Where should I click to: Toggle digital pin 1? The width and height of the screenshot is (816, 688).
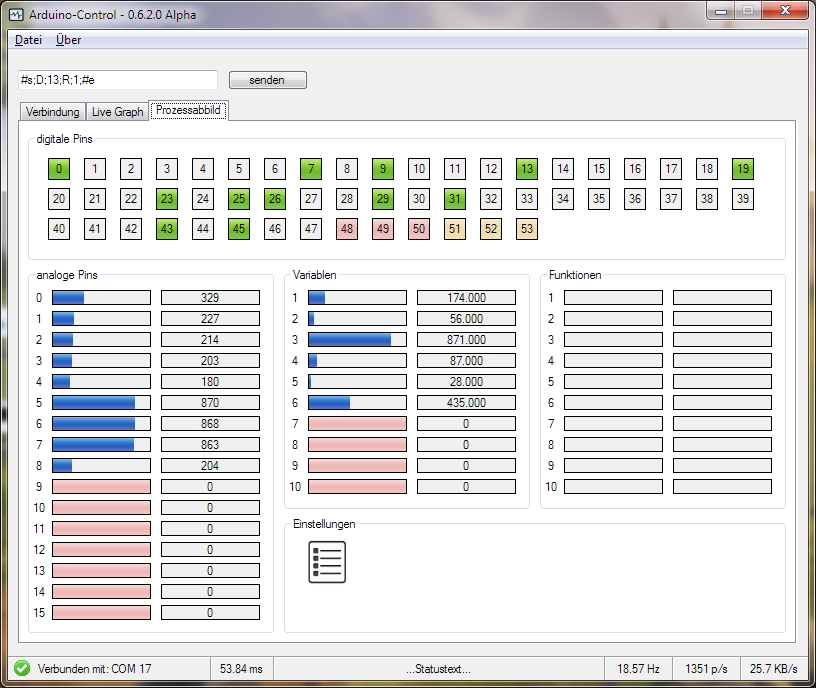95,169
